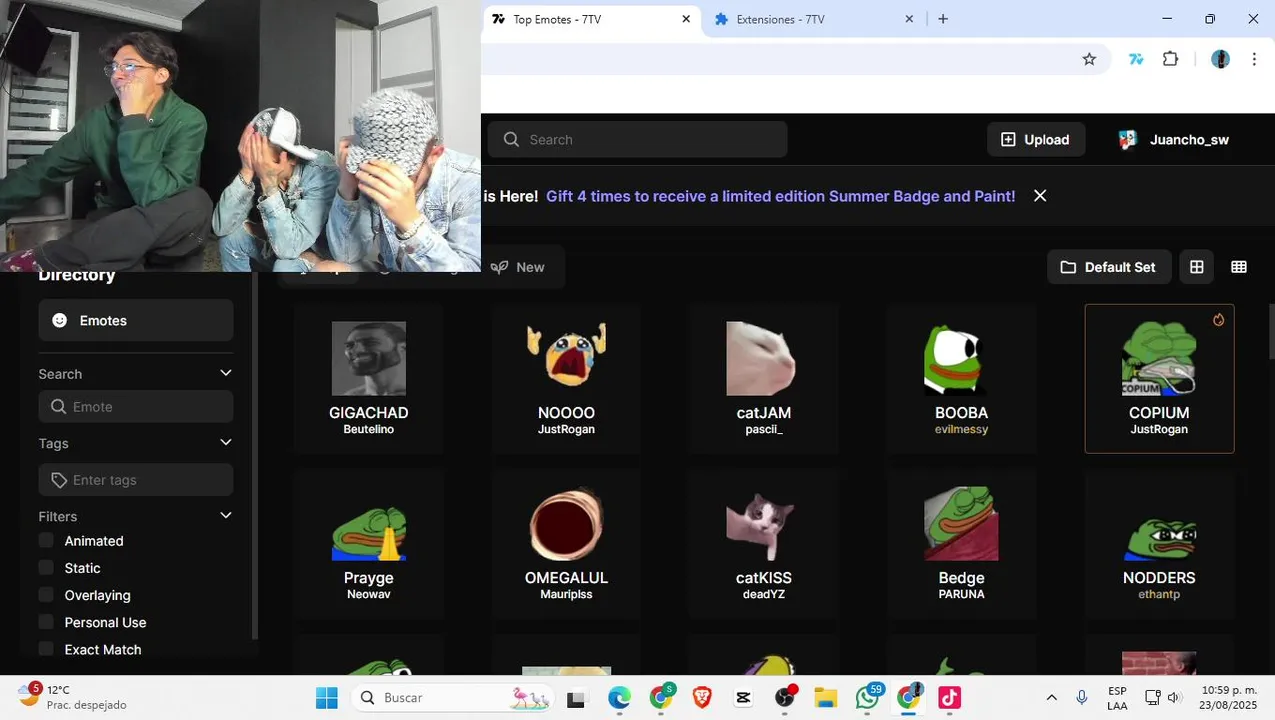
Task: Click the 7TV extension icon in Chrome toolbar
Action: pos(1136,59)
